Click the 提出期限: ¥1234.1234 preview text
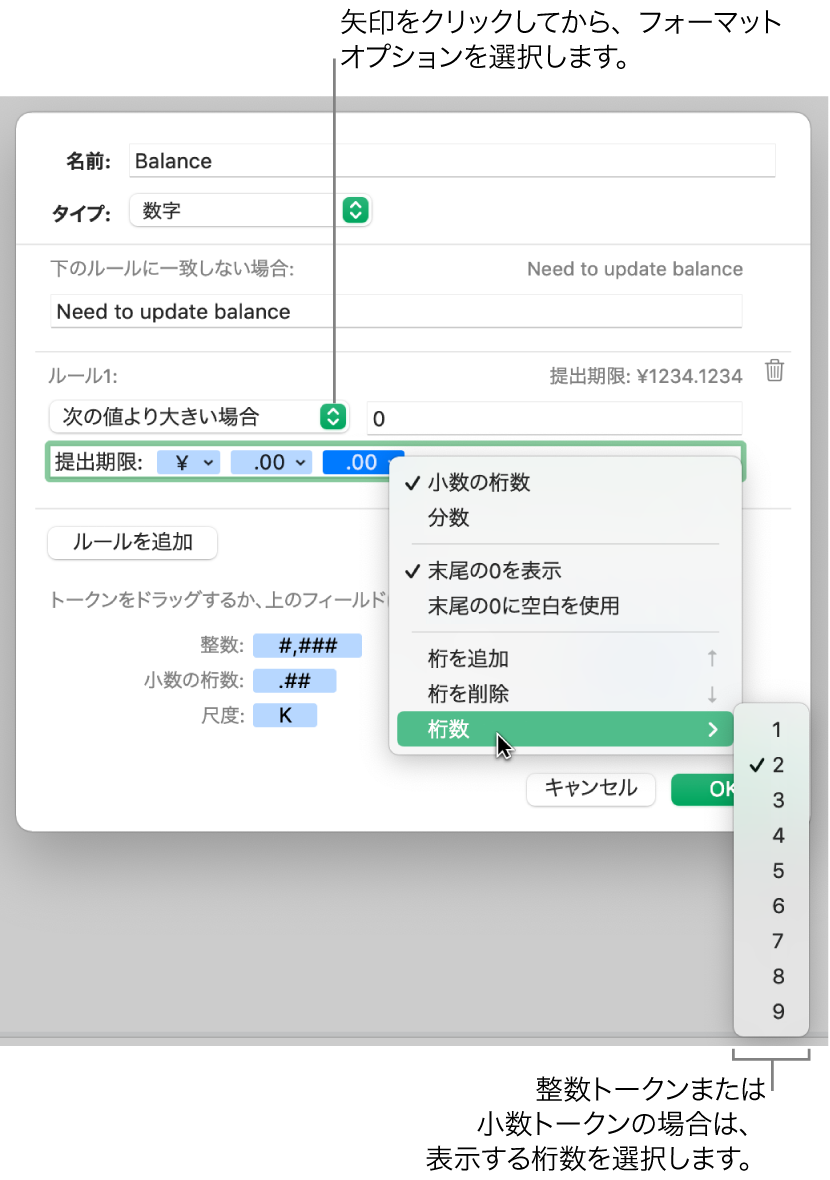Screen dimensions: 830x1180 tap(646, 376)
